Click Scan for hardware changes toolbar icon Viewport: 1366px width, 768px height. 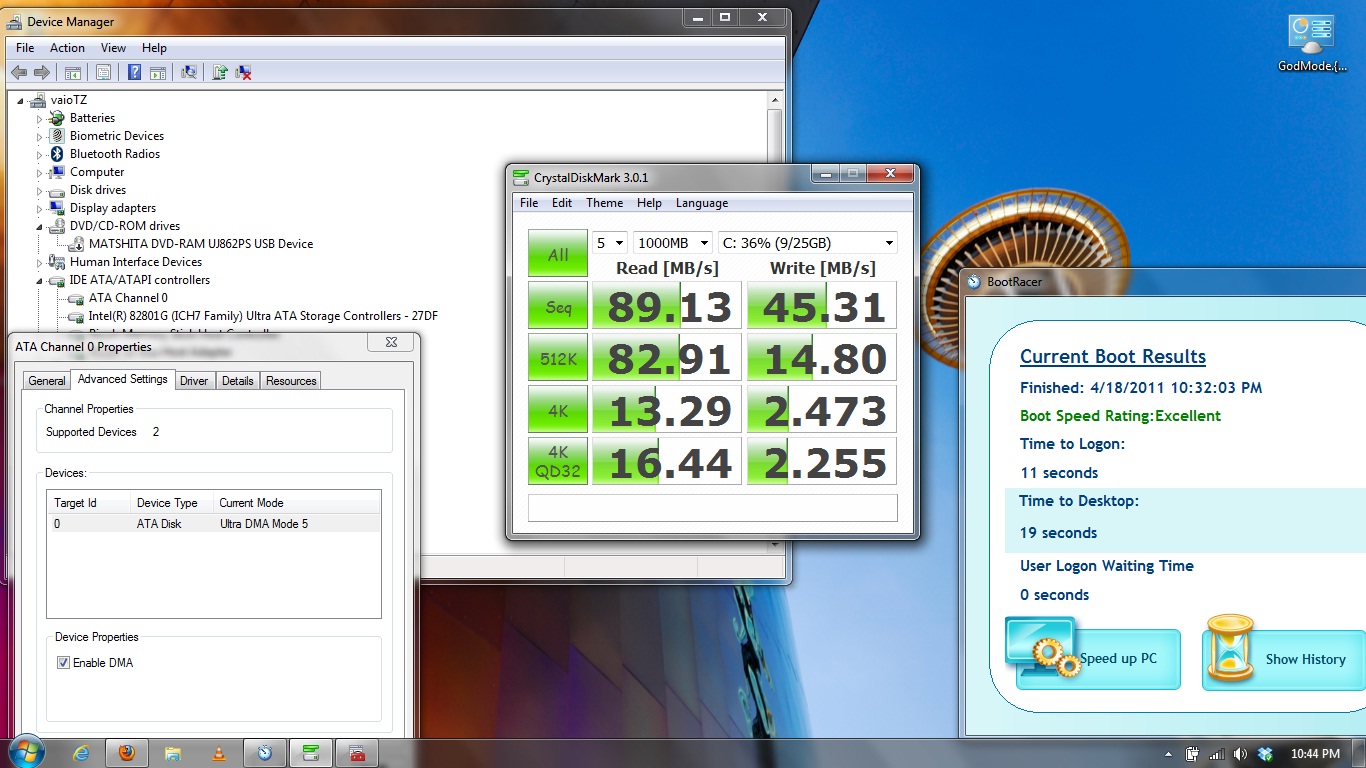click(188, 72)
